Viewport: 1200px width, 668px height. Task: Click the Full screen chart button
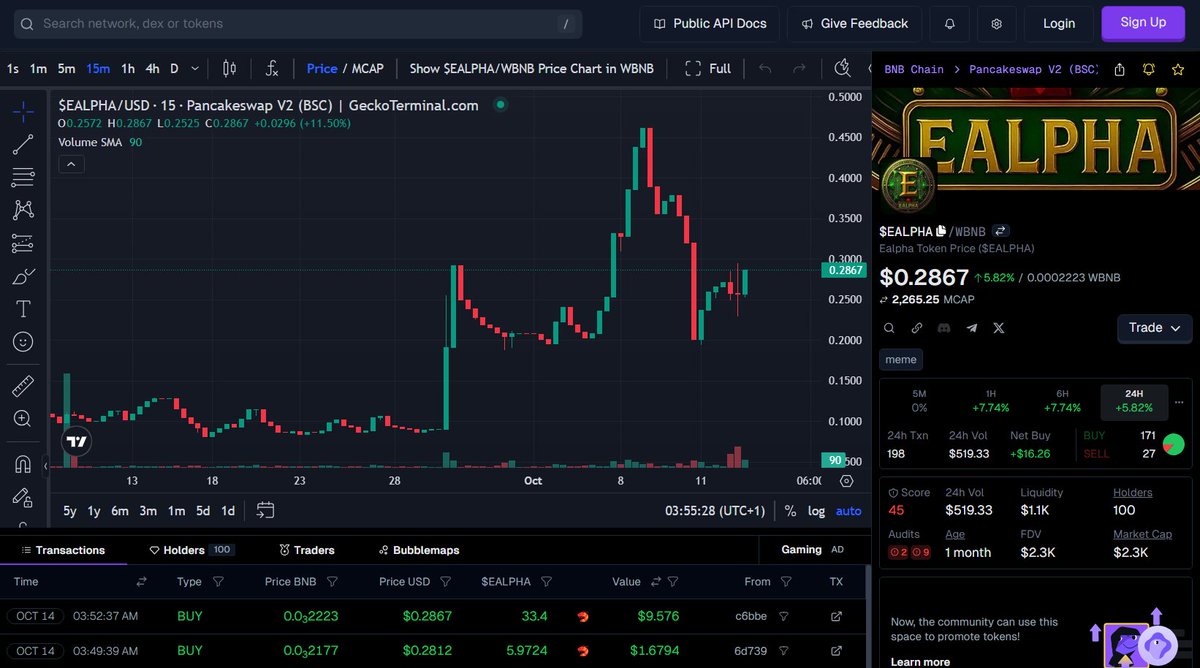tap(708, 68)
